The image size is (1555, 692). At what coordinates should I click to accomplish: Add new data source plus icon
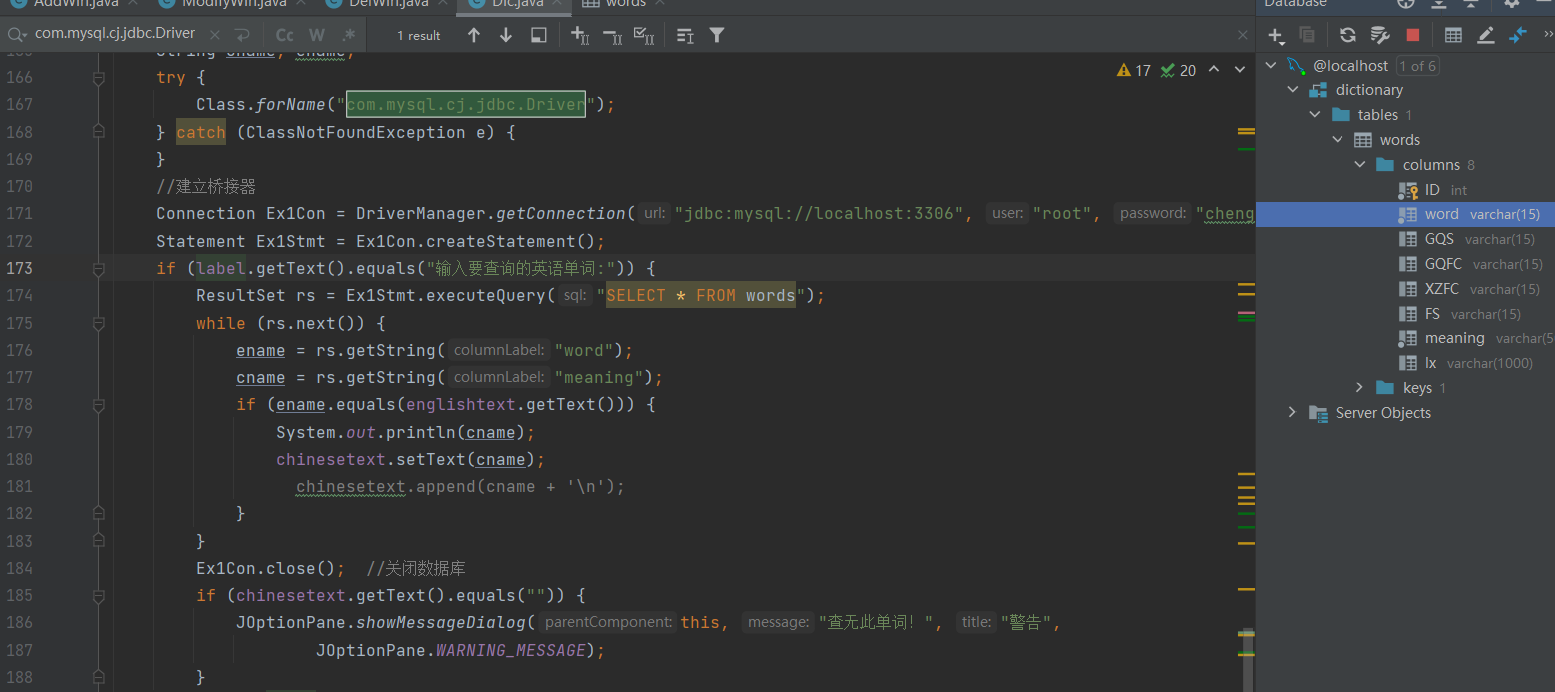click(x=1277, y=35)
